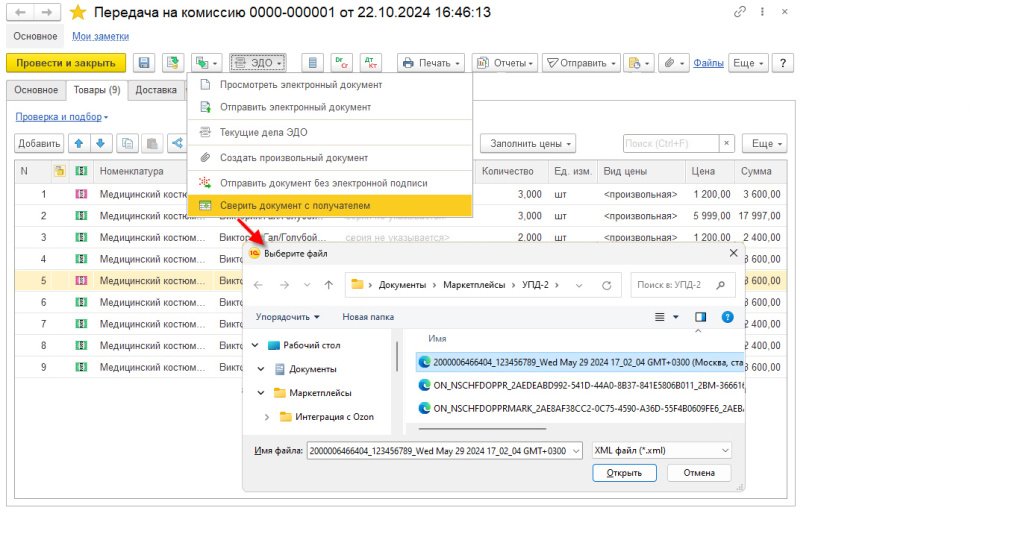Click the help question mark button in toolbar
Image resolution: width=1024 pixels, height=537 pixels.
[783, 63]
